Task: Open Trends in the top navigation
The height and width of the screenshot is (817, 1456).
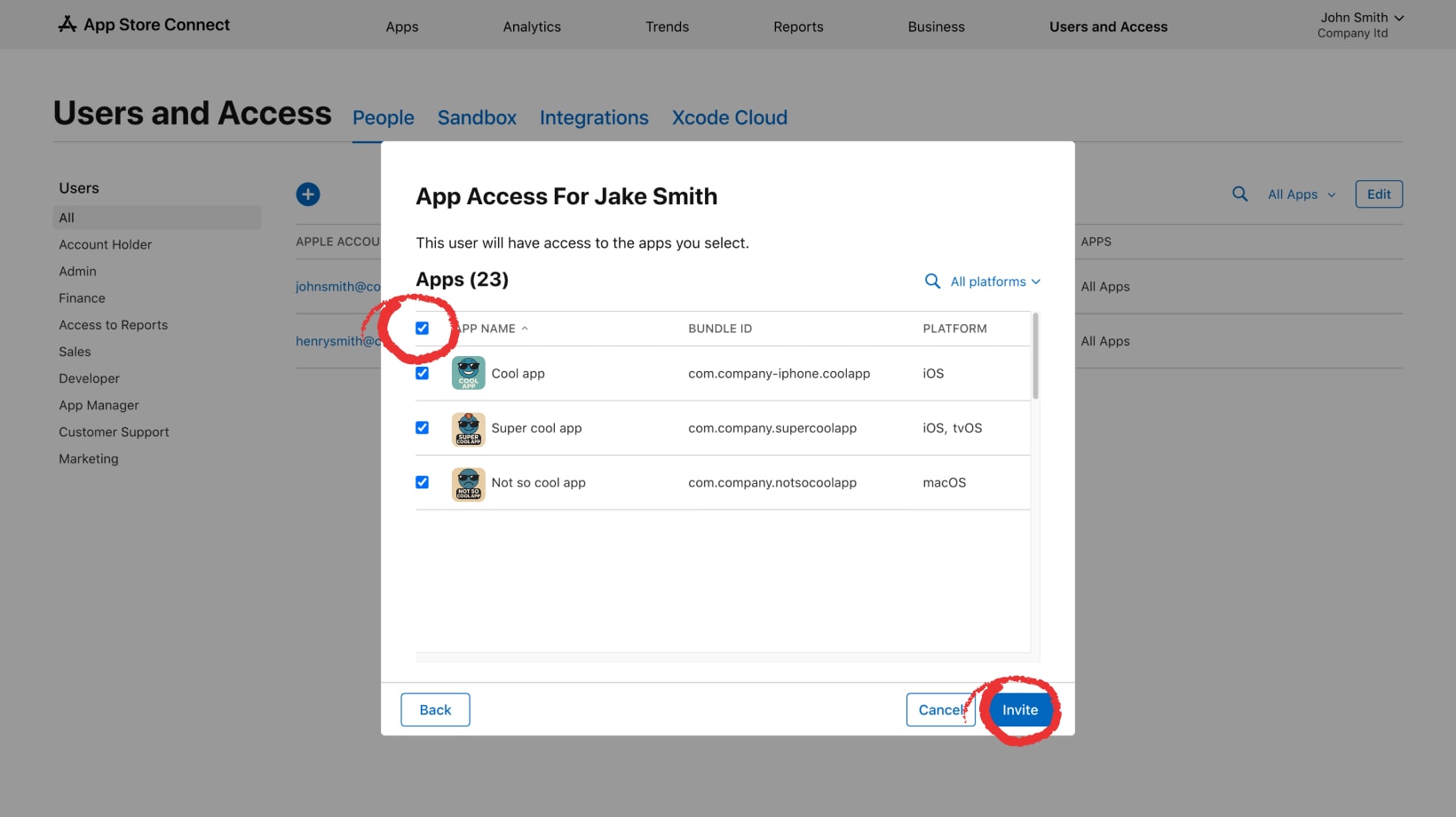Action: [x=667, y=27]
